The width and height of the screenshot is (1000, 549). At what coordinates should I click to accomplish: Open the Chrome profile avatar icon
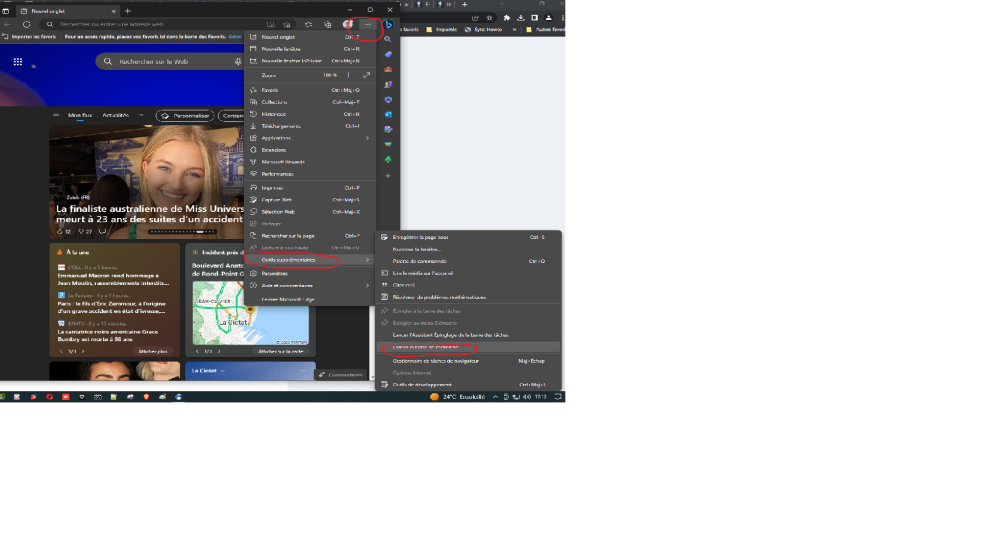click(548, 18)
